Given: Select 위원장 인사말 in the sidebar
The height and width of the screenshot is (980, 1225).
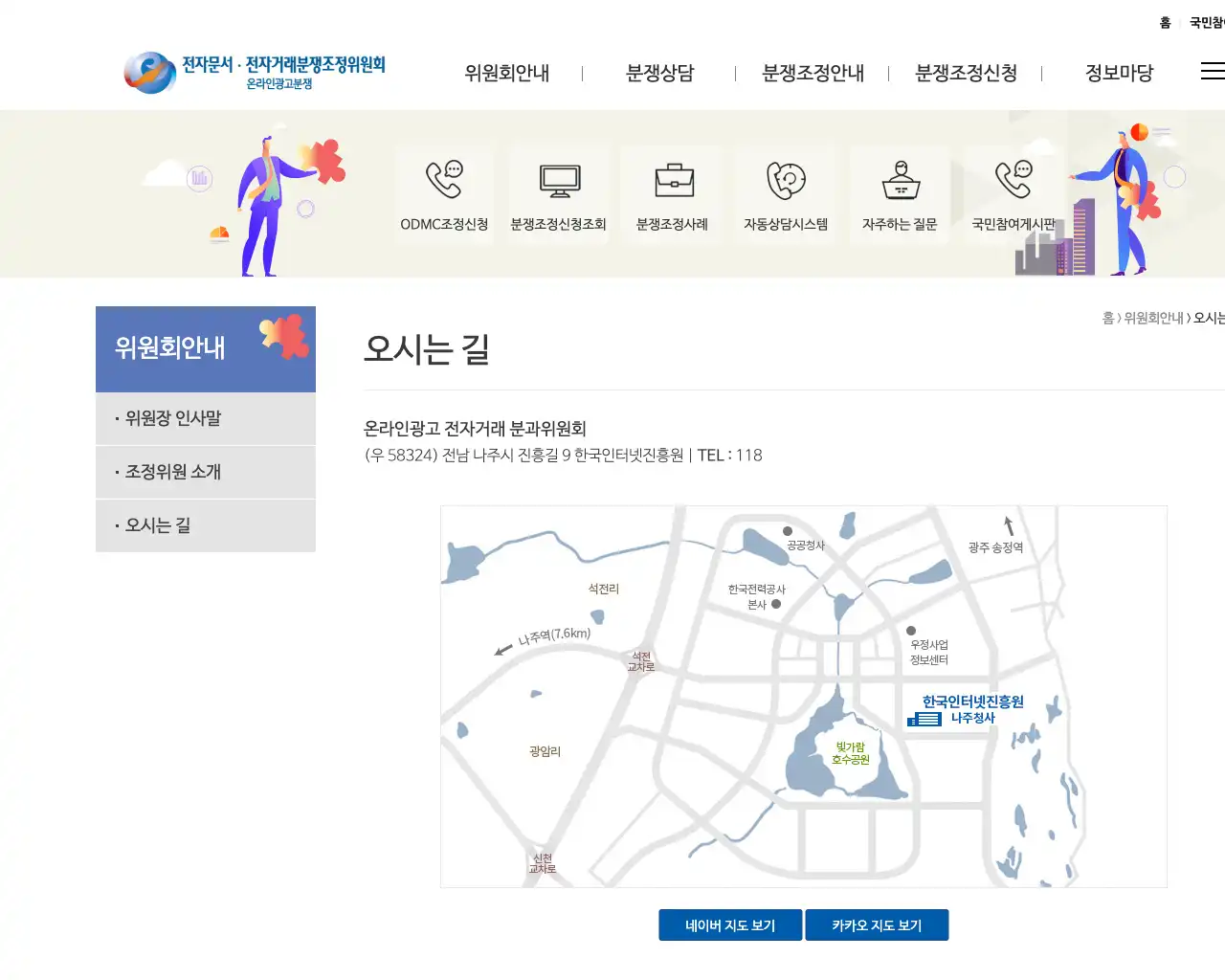Looking at the screenshot, I should (172, 418).
